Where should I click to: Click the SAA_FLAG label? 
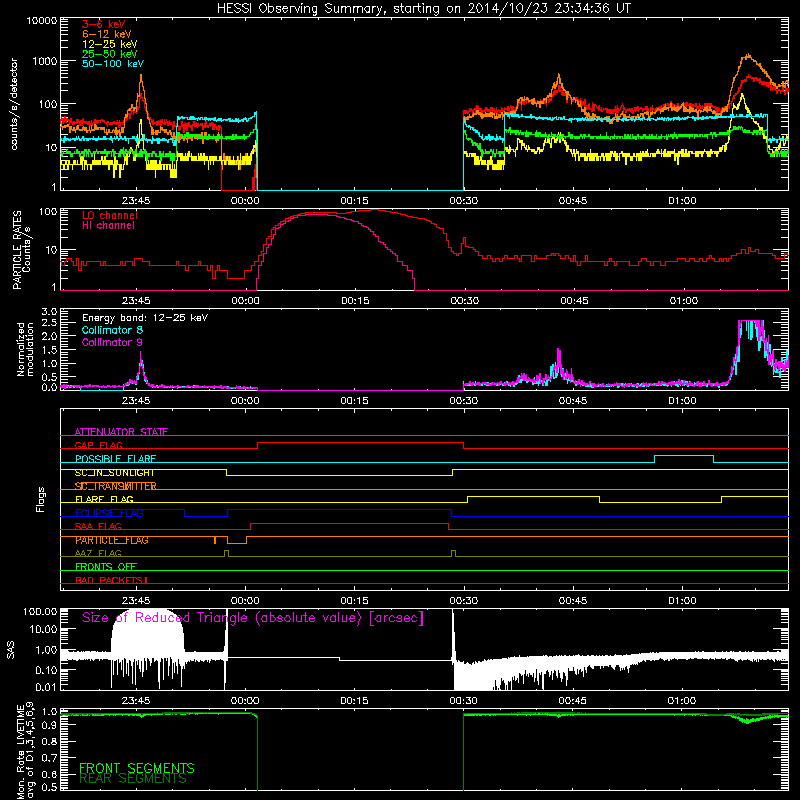click(x=98, y=526)
